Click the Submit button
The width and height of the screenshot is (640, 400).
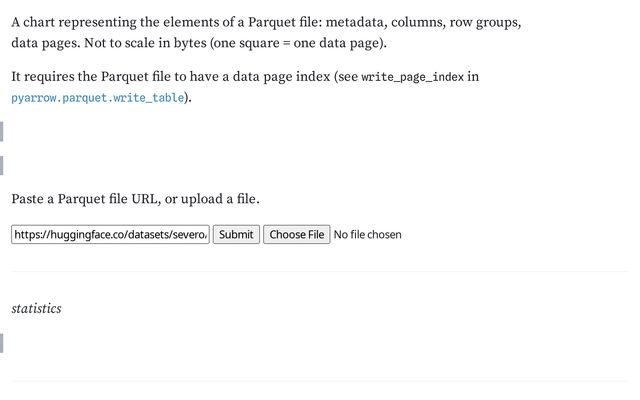coord(236,234)
